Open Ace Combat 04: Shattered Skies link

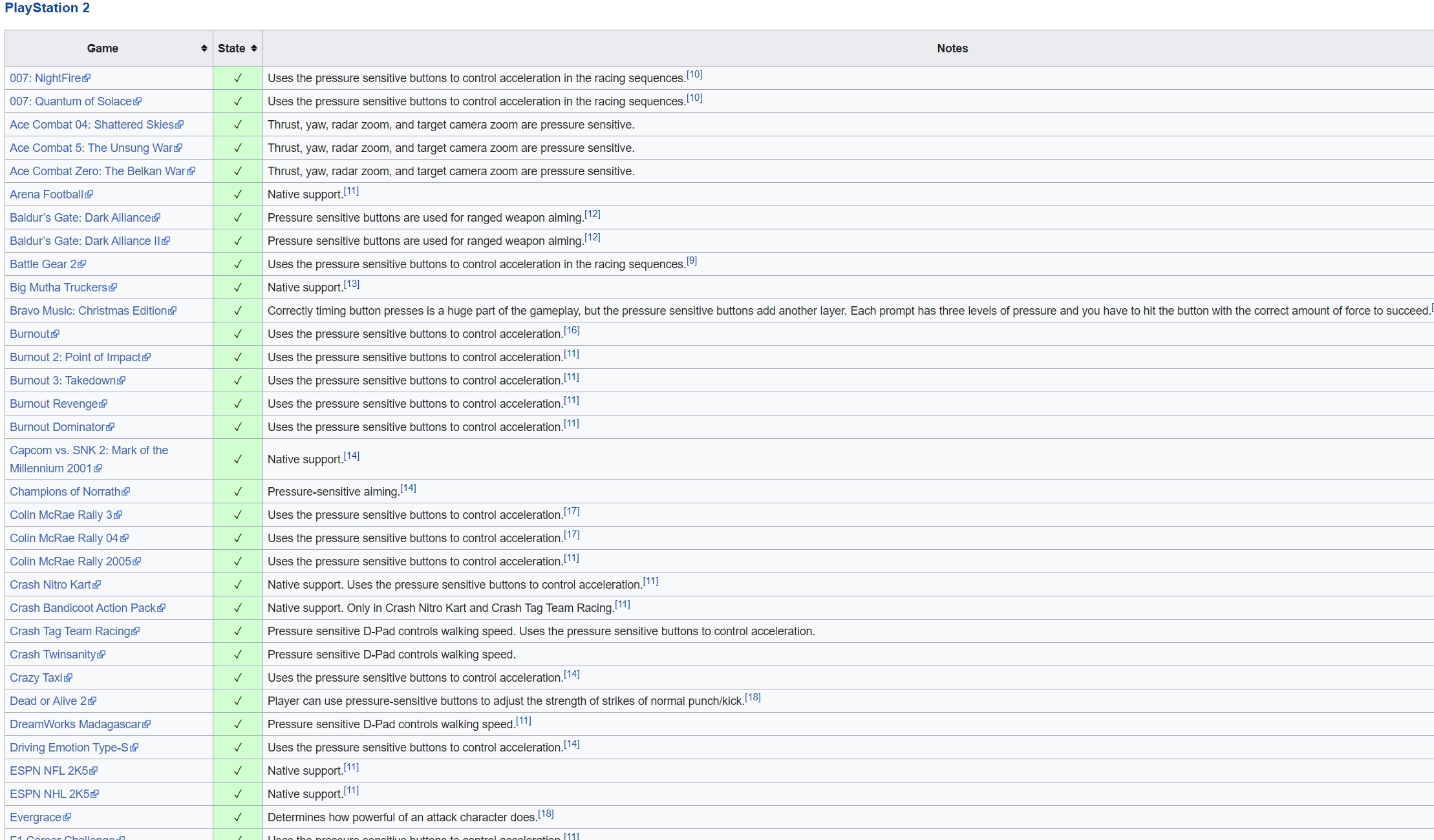pyautogui.click(x=96, y=125)
